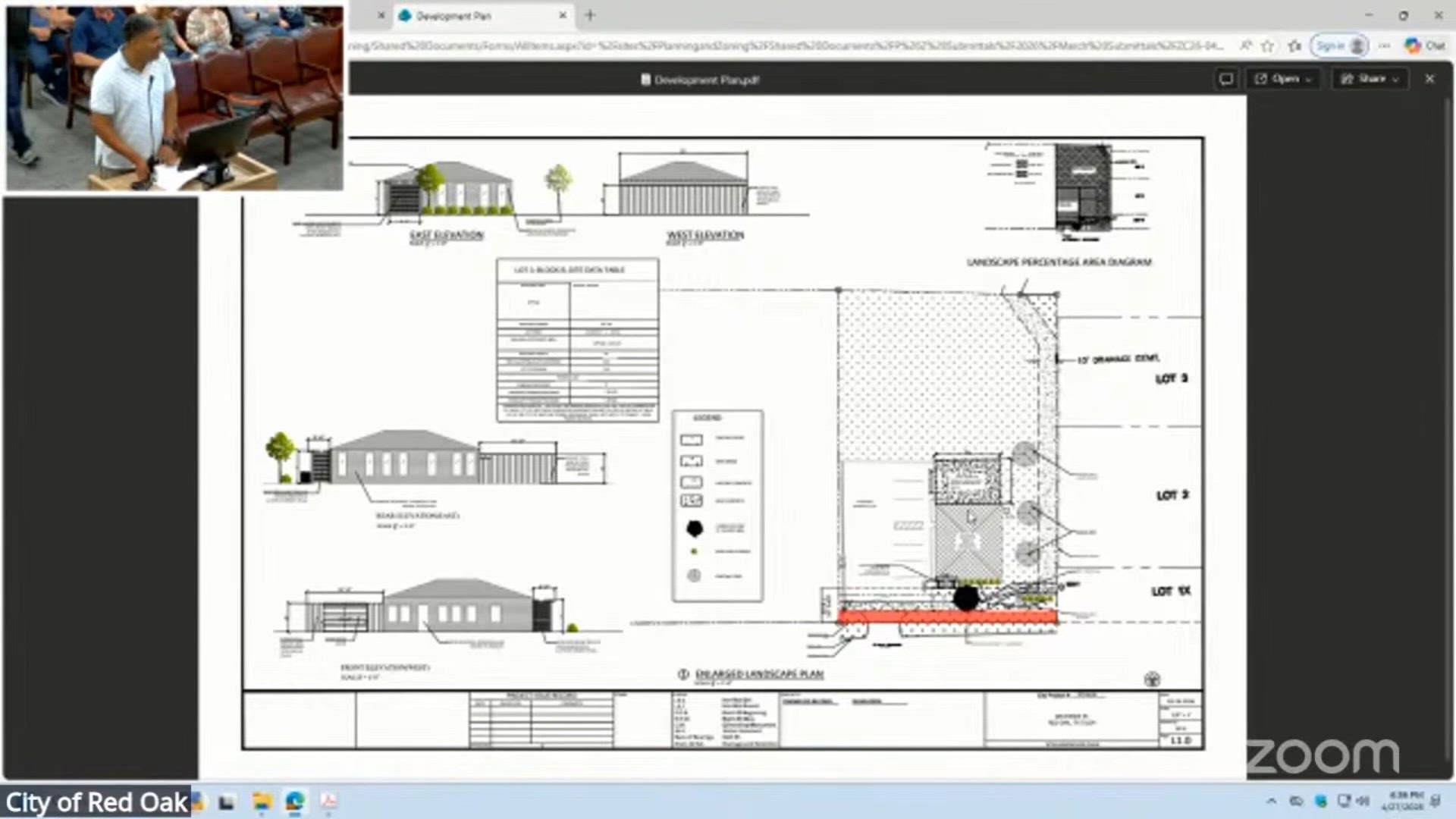The width and height of the screenshot is (1456, 819).
Task: Click the Enlarged Landscape Plan title
Action: [759, 673]
